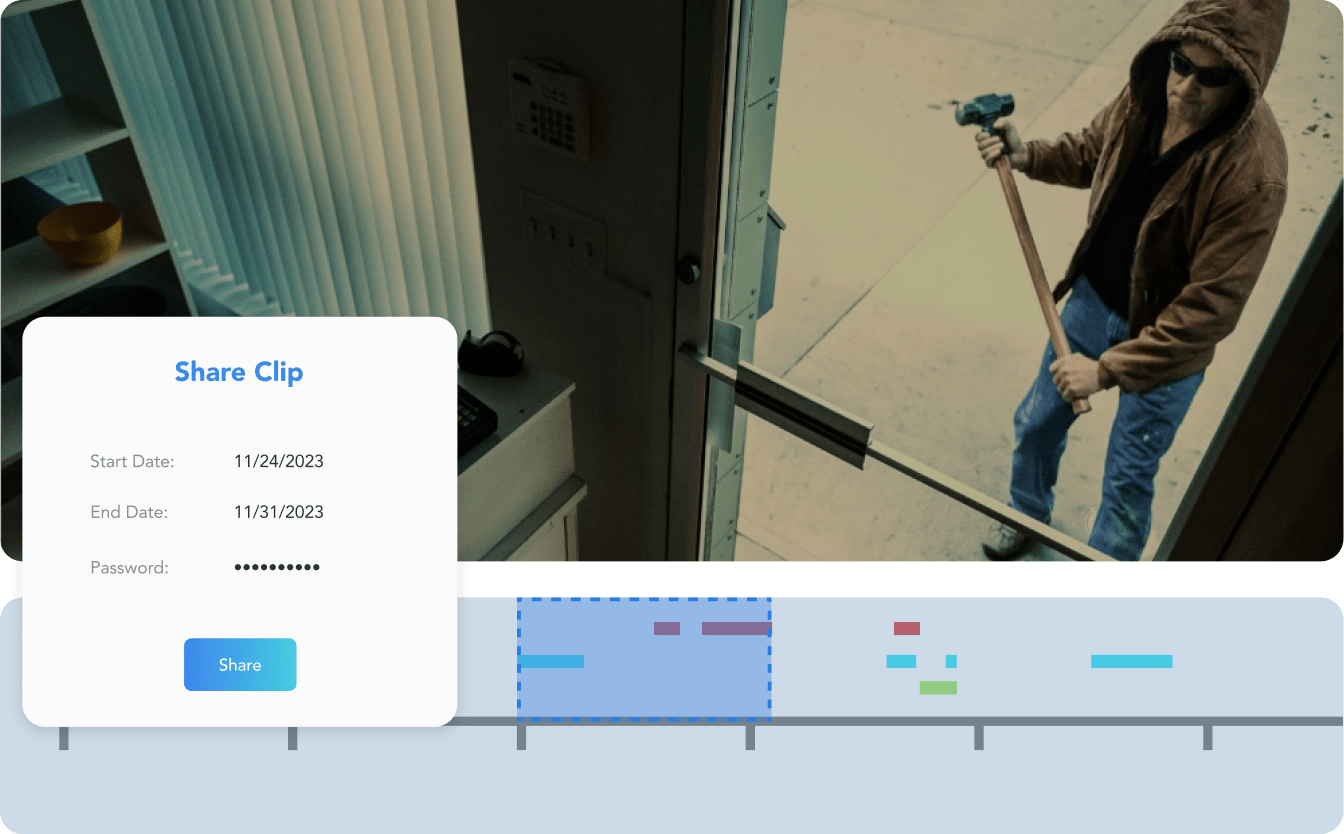1344x834 pixels.
Task: Click the Share Clip dialog title
Action: coord(239,372)
